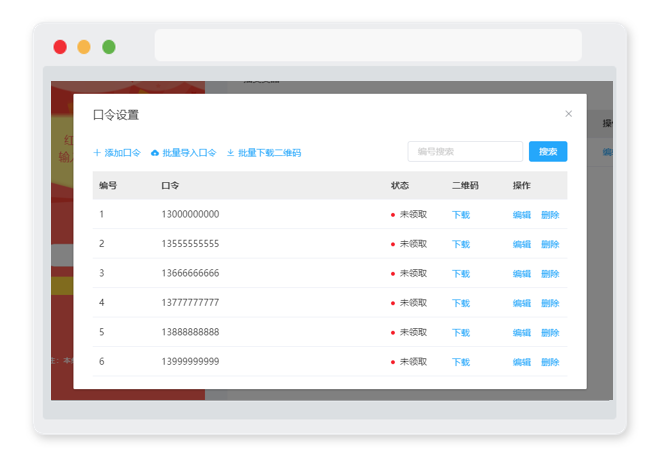This screenshot has width=660, height=460.
Task: Select the 口令 text 13000000000
Action: click(x=190, y=214)
